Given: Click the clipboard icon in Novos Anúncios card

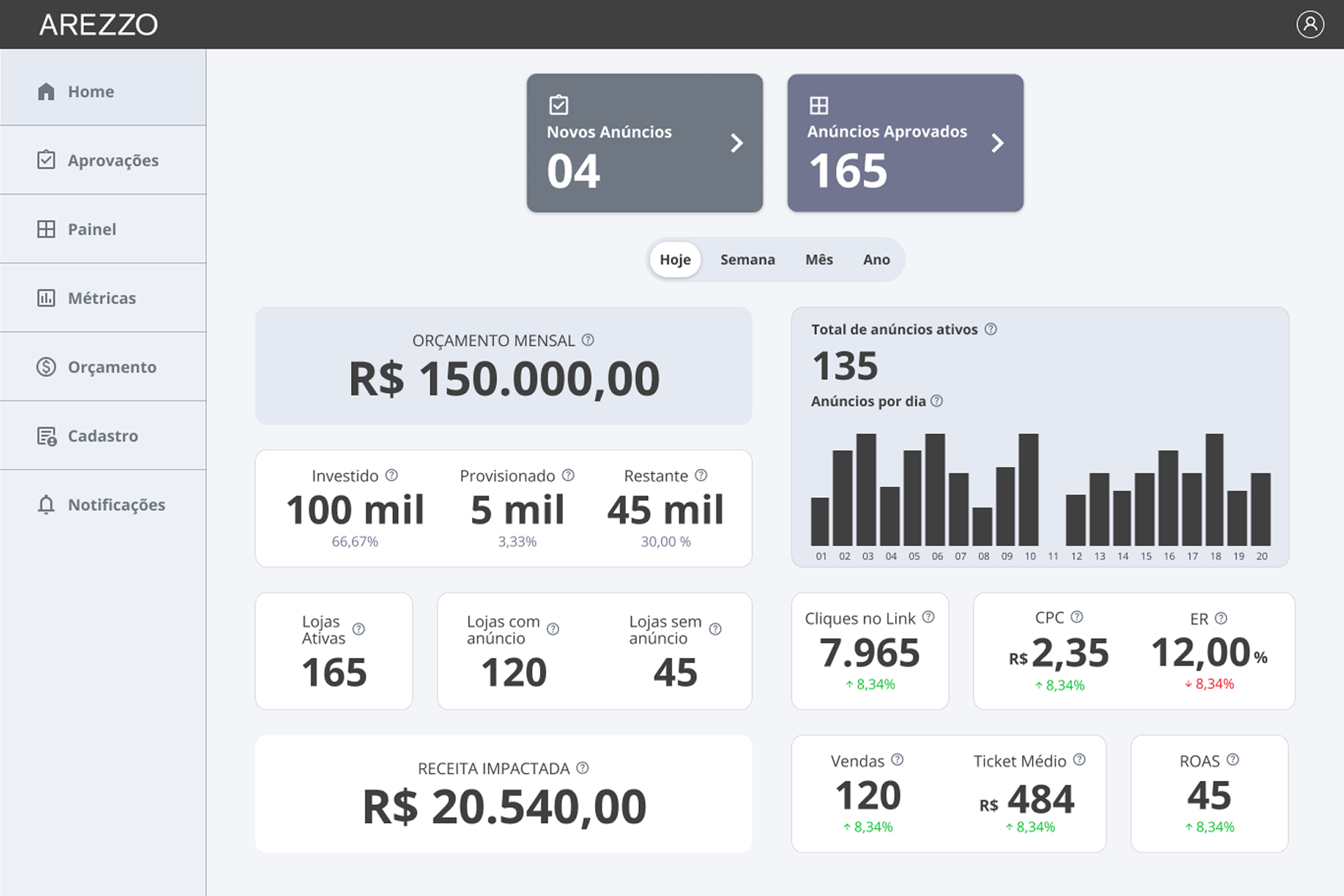Looking at the screenshot, I should (559, 105).
